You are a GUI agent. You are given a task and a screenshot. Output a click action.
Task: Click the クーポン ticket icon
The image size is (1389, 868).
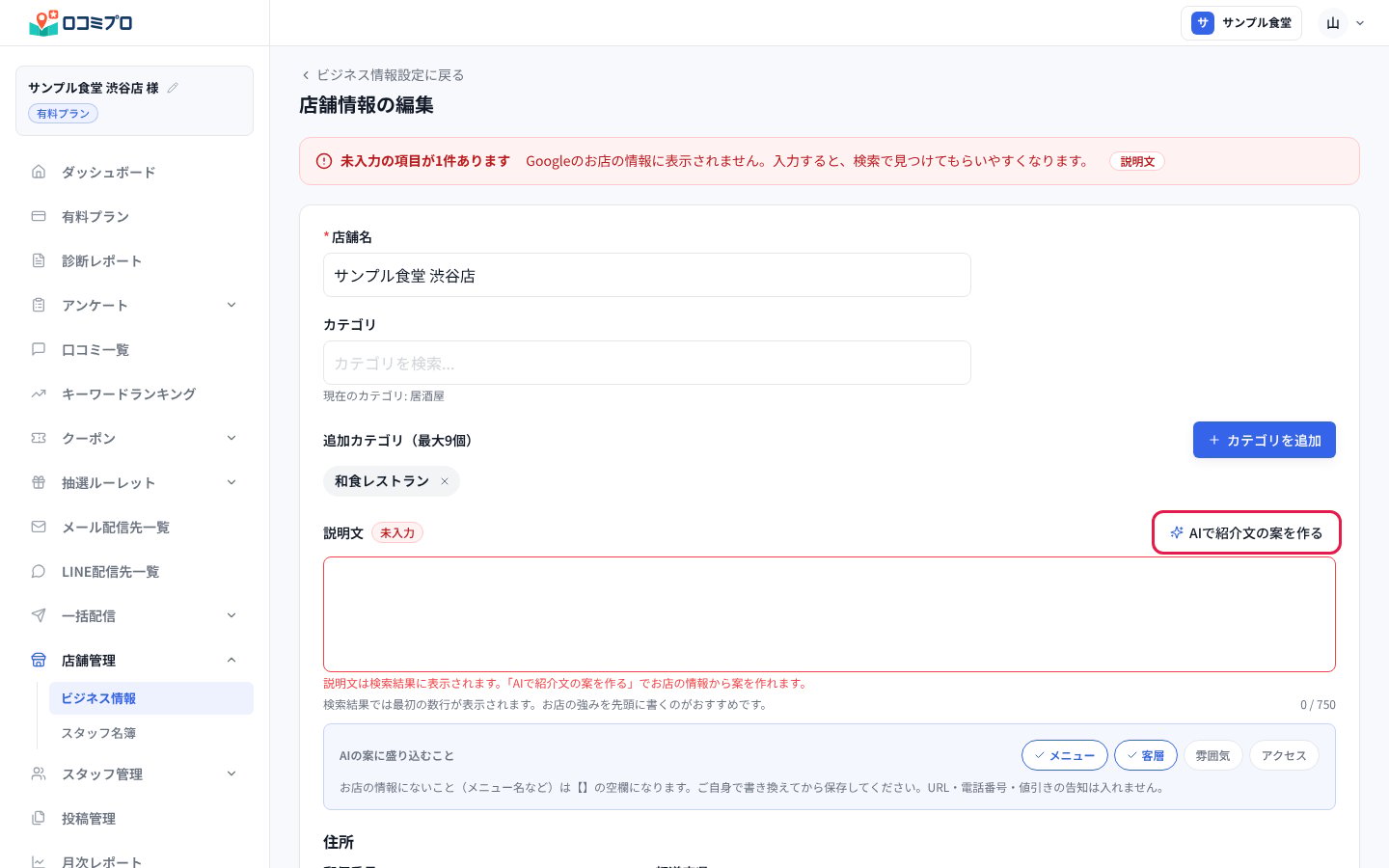[39, 438]
